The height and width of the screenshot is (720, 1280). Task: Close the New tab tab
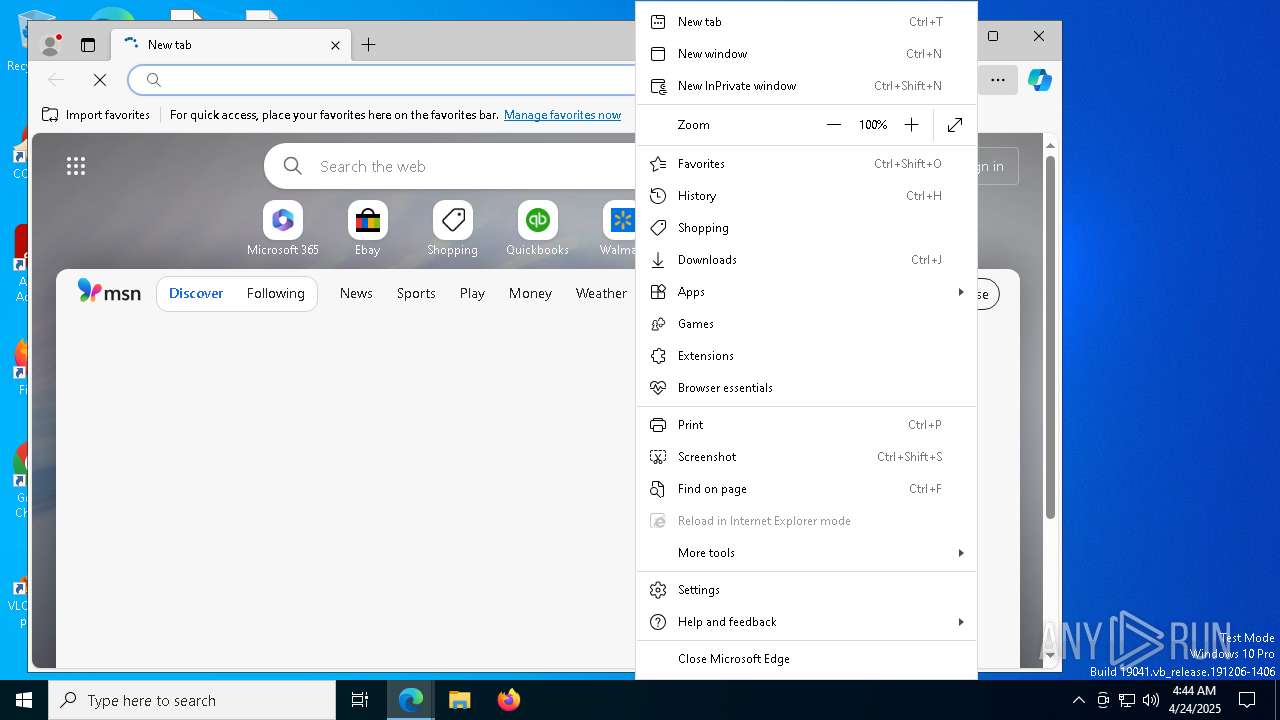(x=336, y=45)
